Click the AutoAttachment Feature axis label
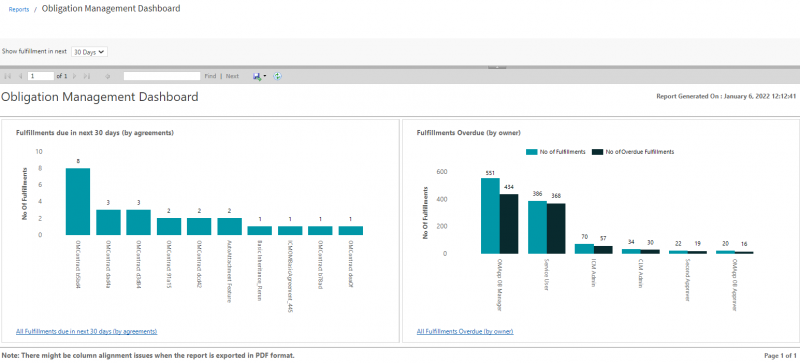This screenshot has width=800, height=363. [229, 271]
